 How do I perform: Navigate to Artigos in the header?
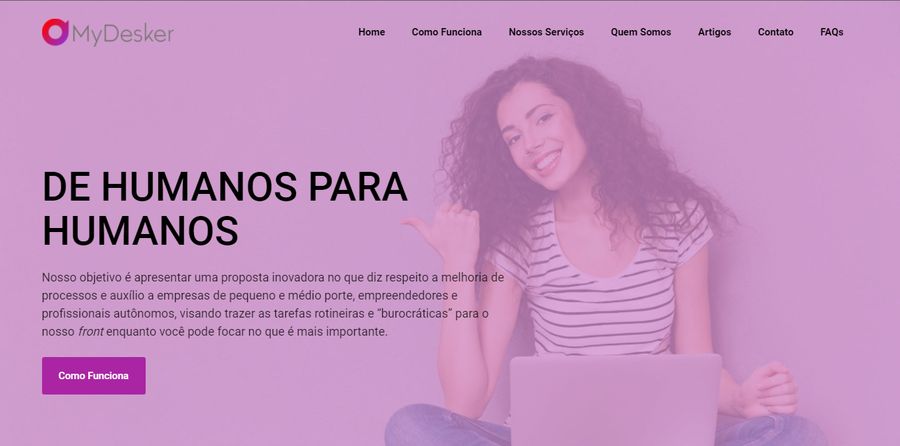tap(714, 32)
